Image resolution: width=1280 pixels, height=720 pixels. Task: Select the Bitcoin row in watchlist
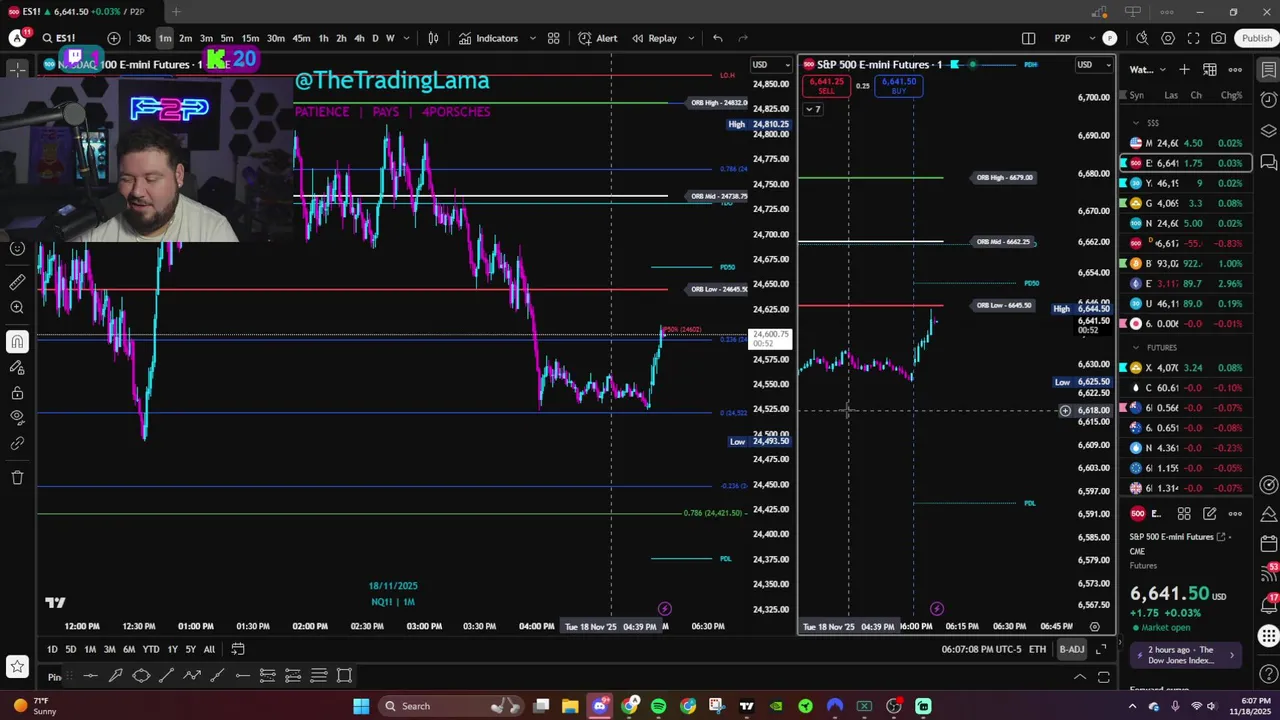tap(1186, 263)
